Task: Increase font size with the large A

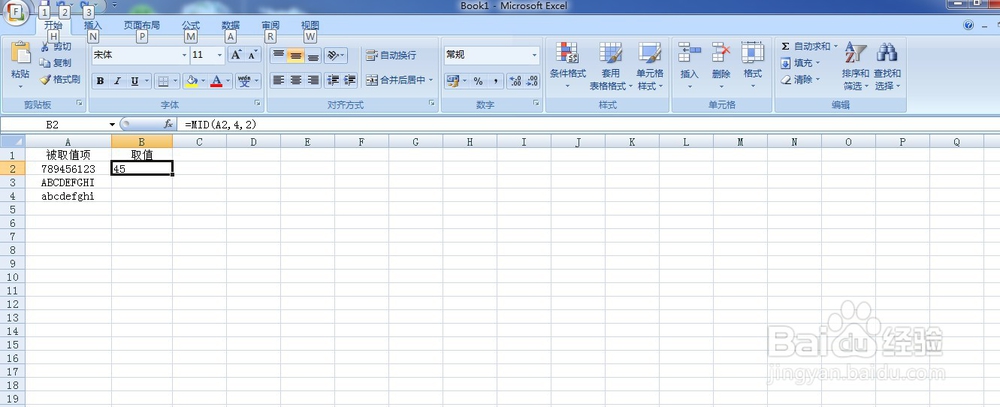Action: click(x=235, y=55)
